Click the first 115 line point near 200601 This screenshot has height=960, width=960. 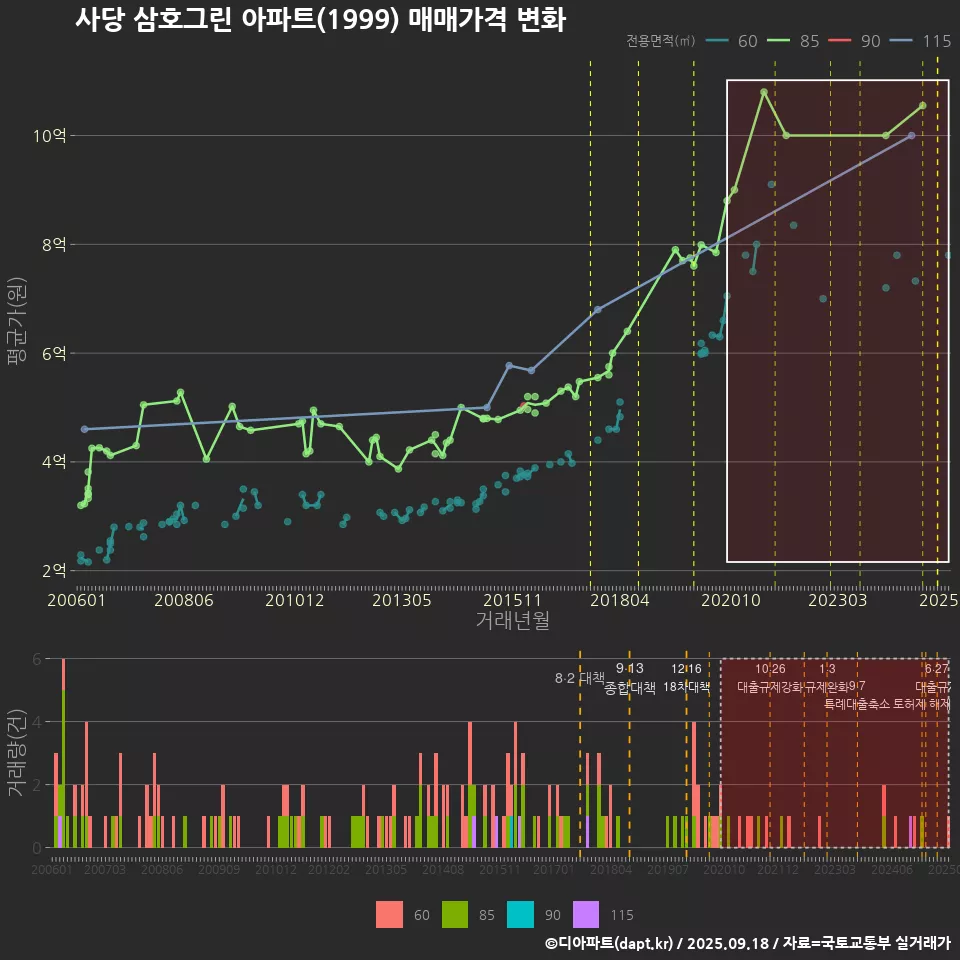click(84, 429)
